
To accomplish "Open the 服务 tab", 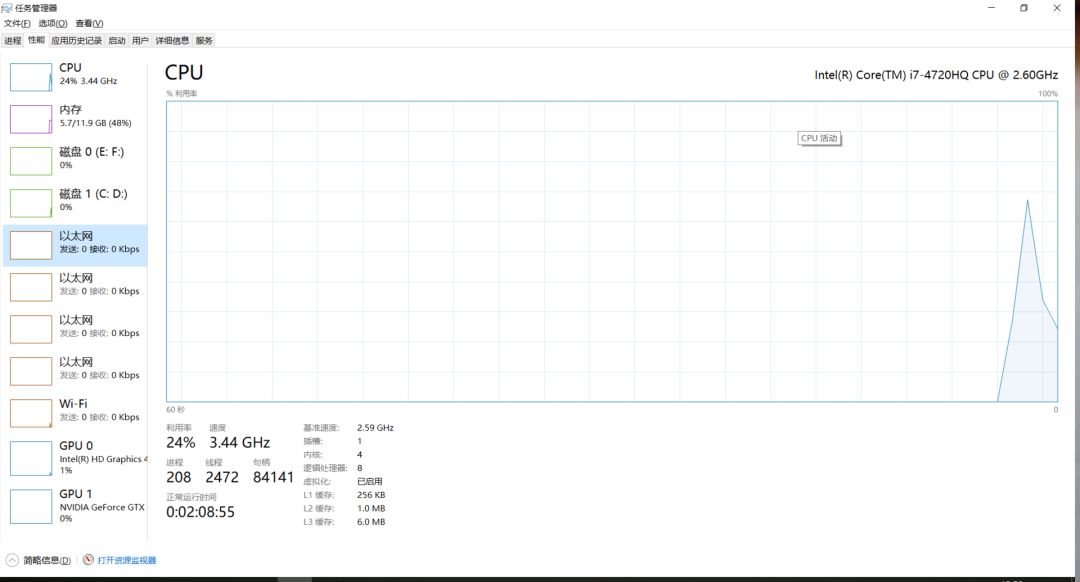I will 204,41.
